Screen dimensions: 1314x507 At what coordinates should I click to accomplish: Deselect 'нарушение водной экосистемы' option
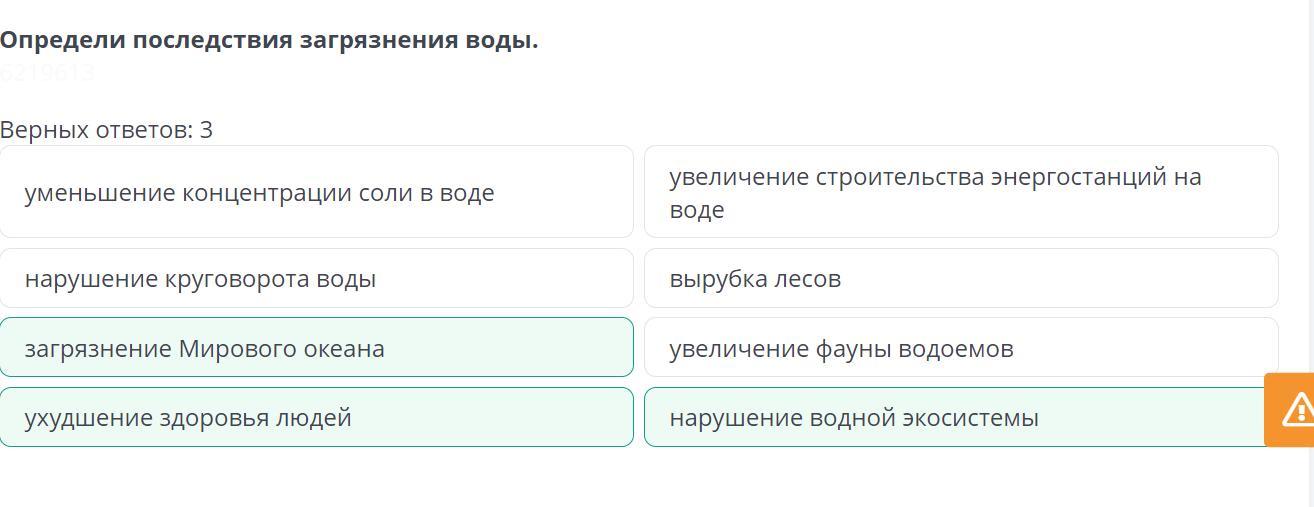click(x=950, y=417)
